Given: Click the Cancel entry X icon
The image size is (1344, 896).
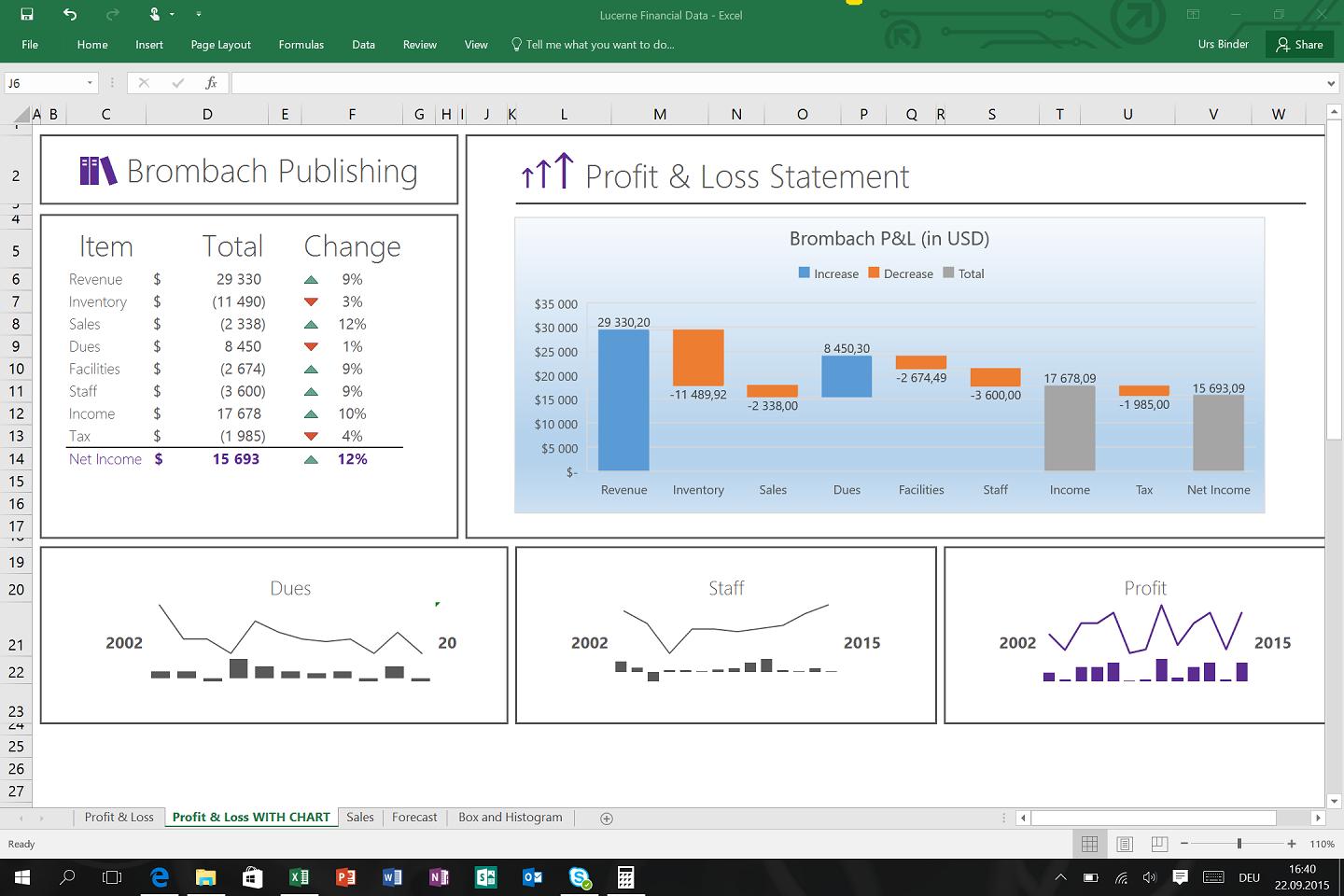Looking at the screenshot, I should pos(144,83).
